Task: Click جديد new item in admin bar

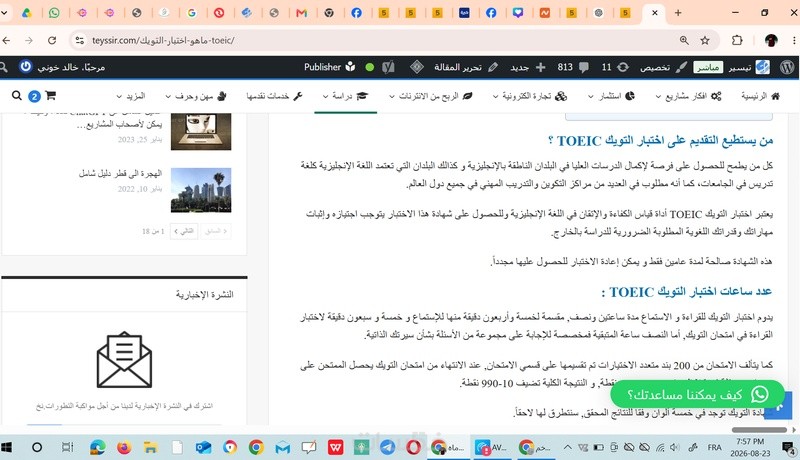Action: [x=528, y=67]
